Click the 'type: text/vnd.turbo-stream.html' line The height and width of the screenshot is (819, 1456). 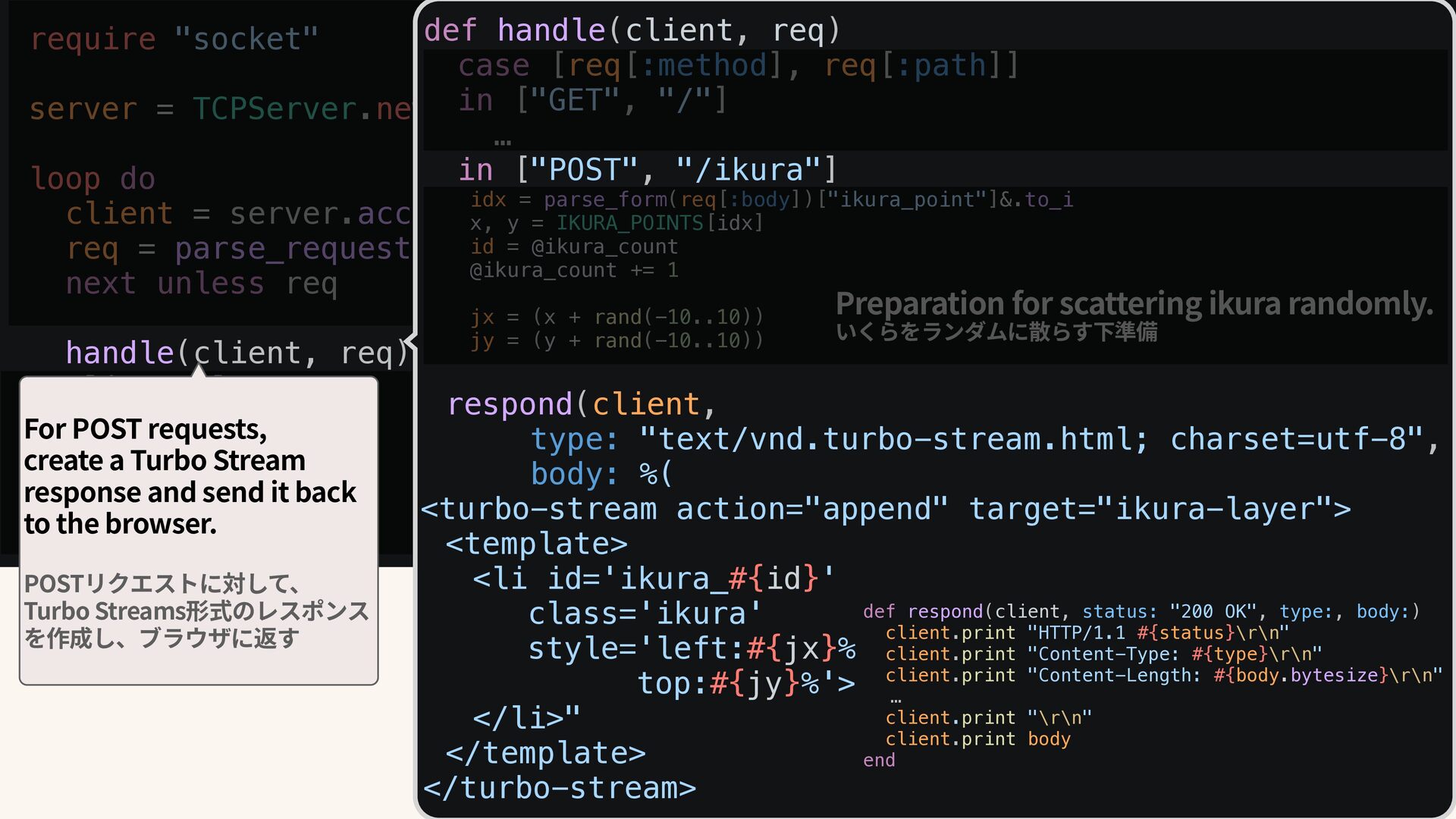click(984, 439)
